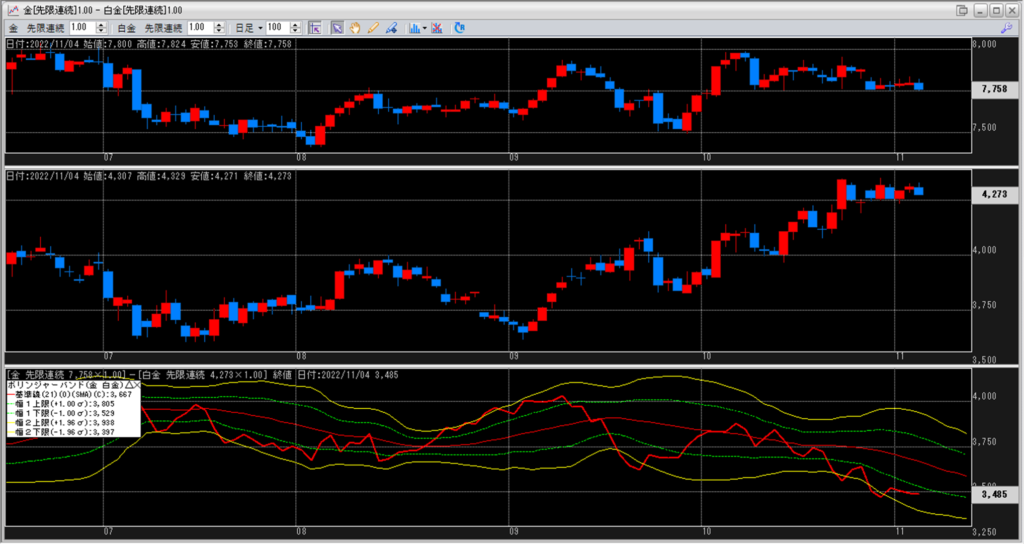
Task: Toggle the crosshair display button
Action: [313, 27]
